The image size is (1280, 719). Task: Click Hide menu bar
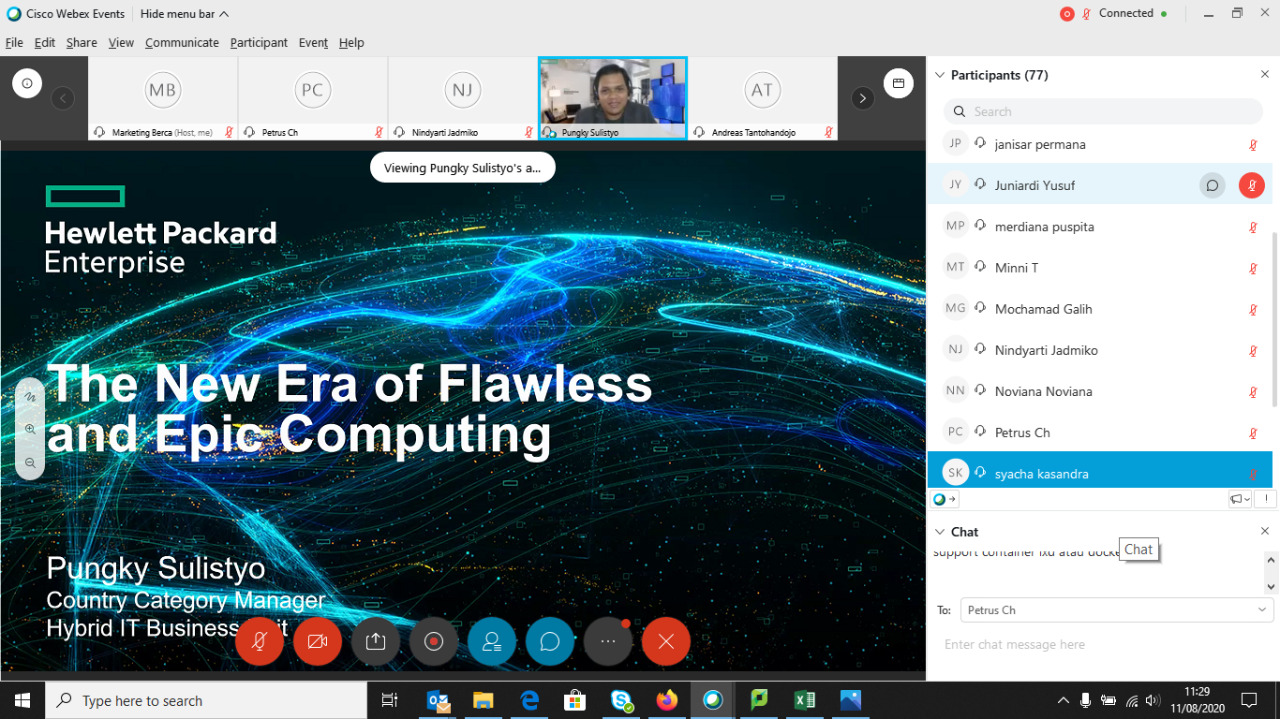pos(184,14)
